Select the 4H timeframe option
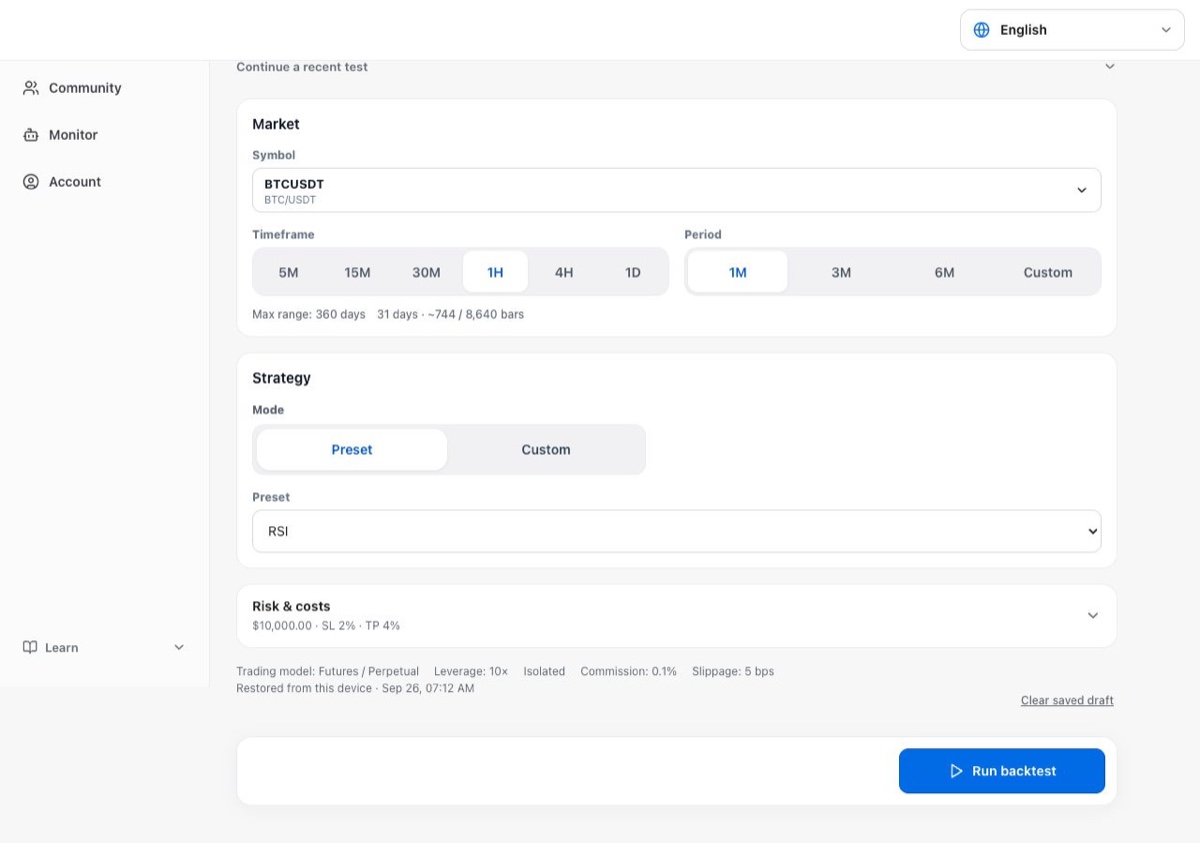 coord(564,272)
